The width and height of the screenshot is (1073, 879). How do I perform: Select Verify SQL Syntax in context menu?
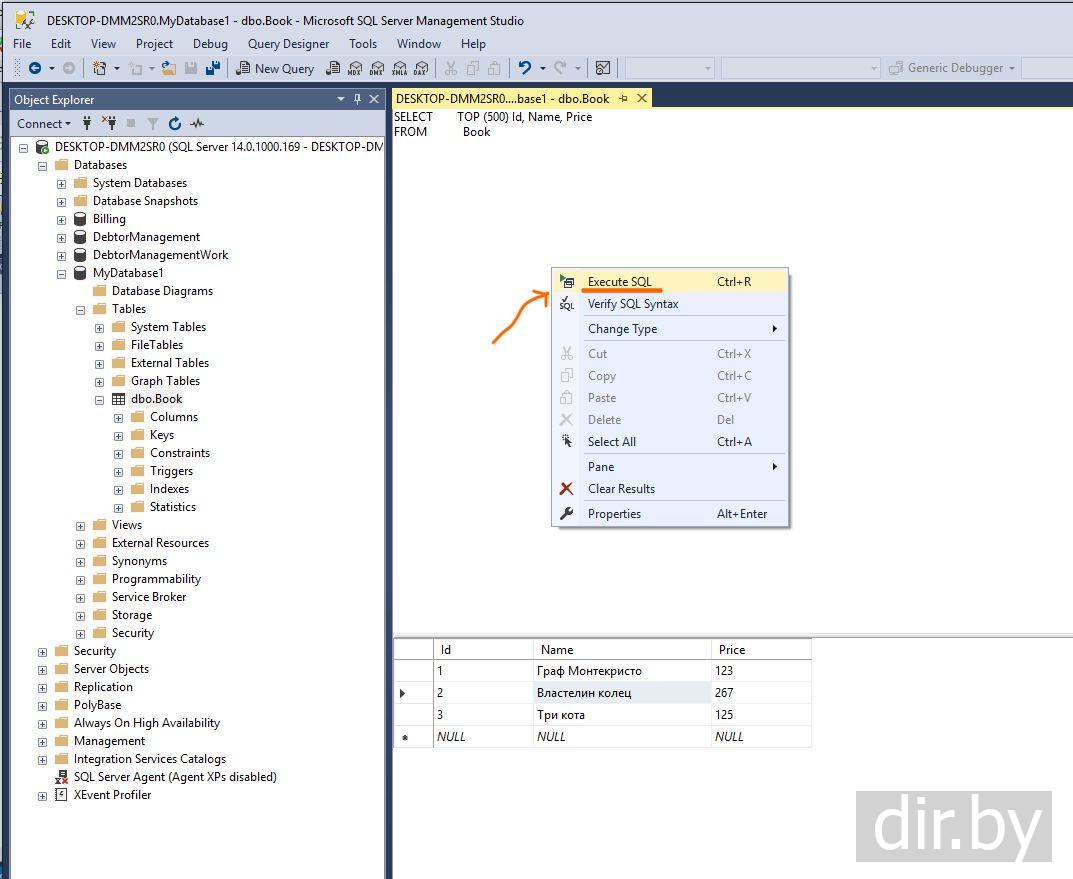(632, 304)
